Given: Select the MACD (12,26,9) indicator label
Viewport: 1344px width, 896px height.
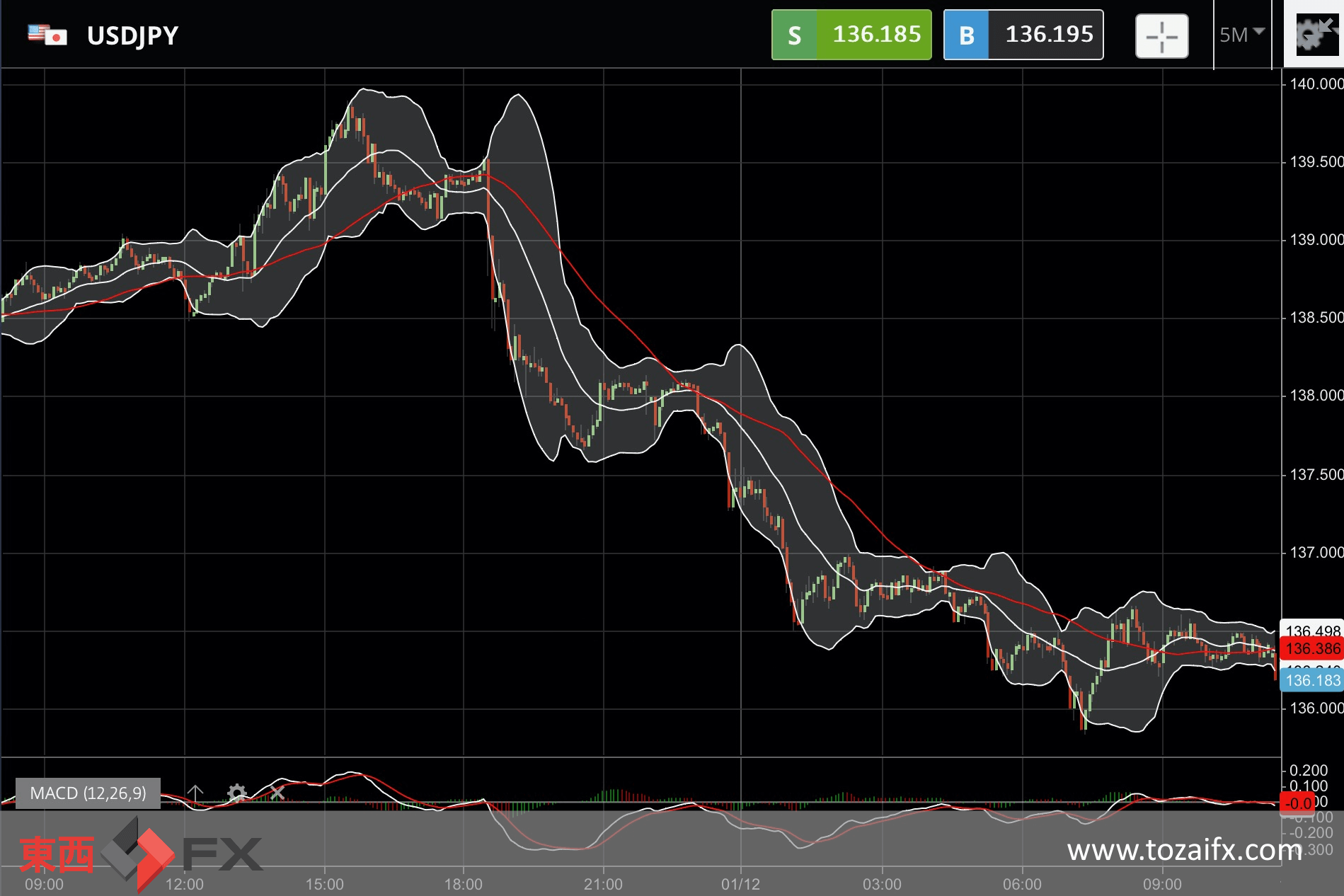Looking at the screenshot, I should [x=88, y=793].
